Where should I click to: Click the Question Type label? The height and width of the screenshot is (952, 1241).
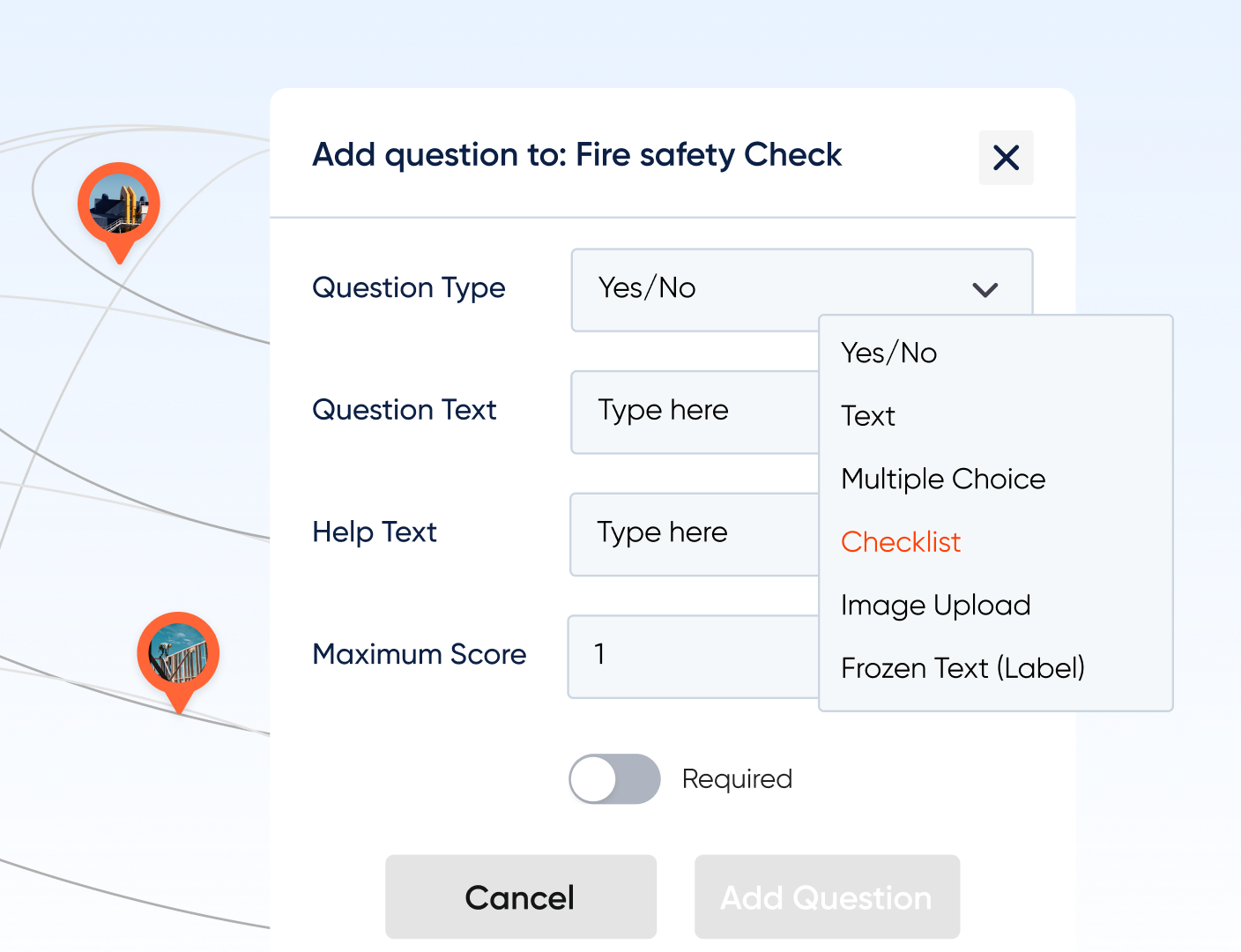(x=409, y=288)
